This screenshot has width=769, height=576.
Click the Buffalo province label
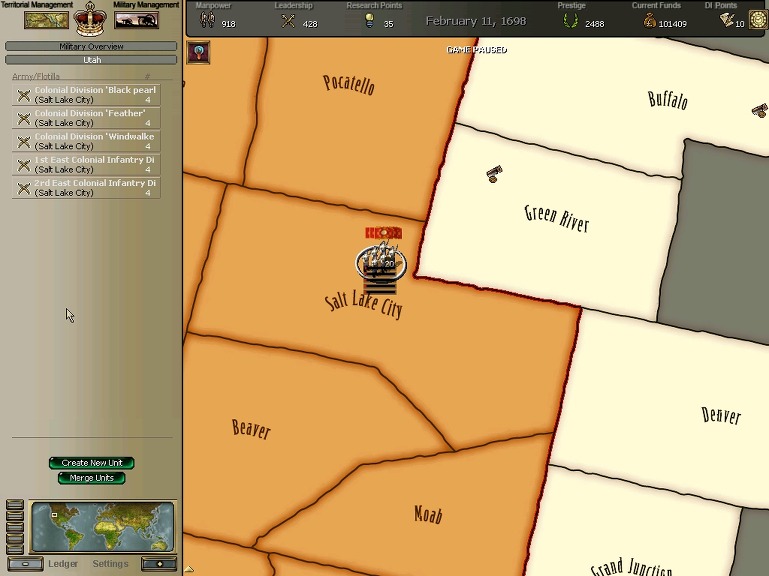coord(667,100)
